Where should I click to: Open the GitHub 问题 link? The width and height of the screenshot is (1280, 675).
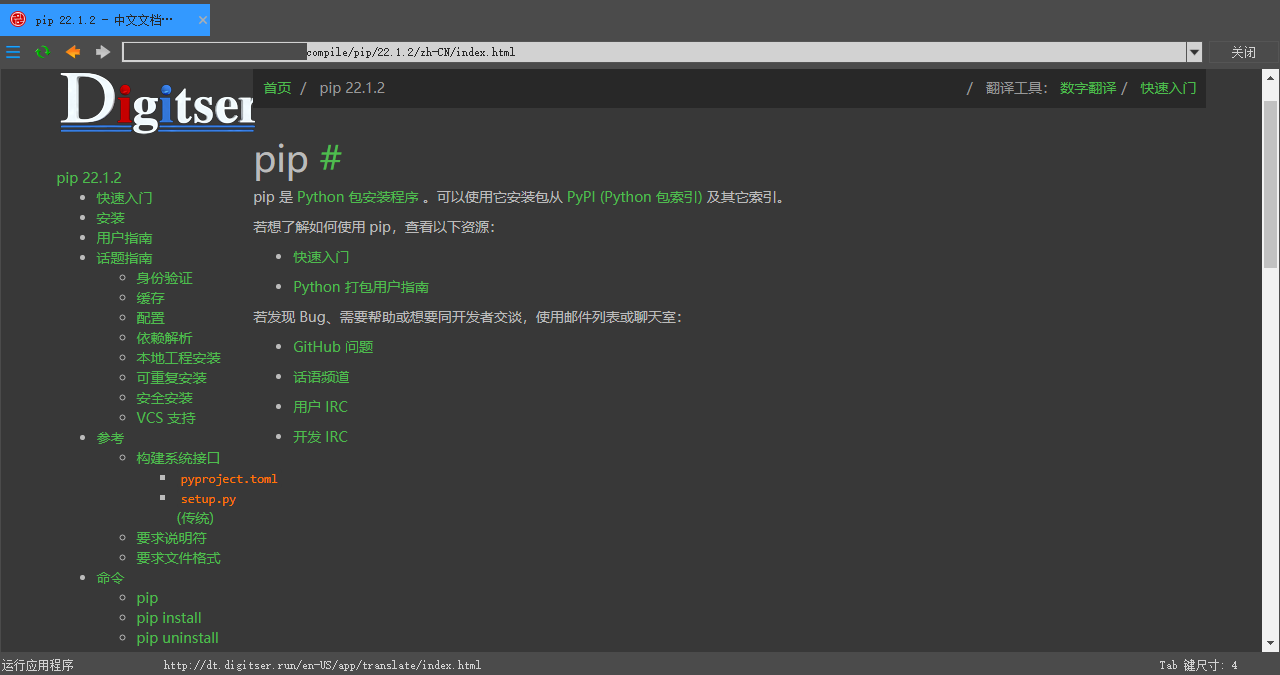pyautogui.click(x=333, y=346)
